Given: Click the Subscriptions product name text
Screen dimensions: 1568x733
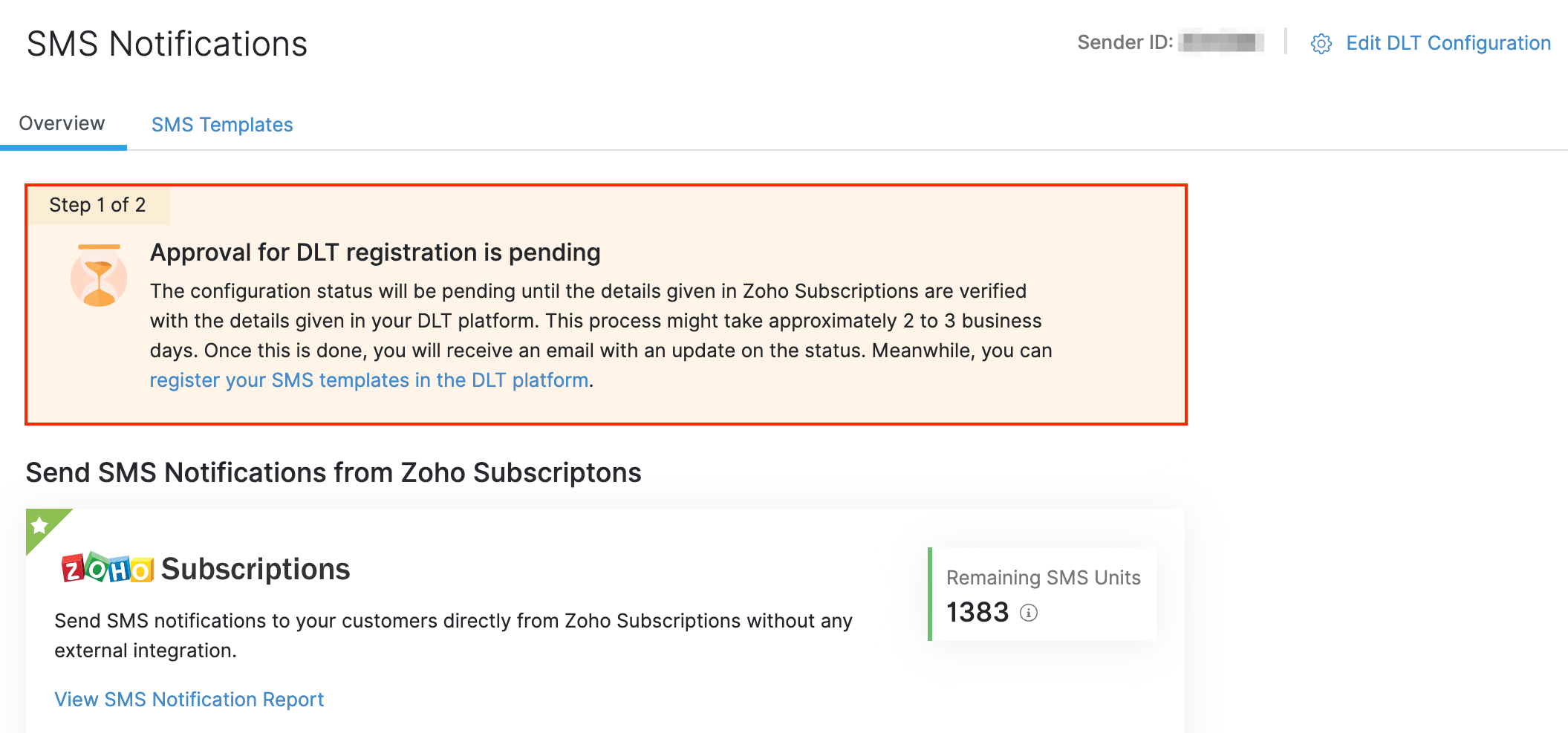Looking at the screenshot, I should click(256, 570).
